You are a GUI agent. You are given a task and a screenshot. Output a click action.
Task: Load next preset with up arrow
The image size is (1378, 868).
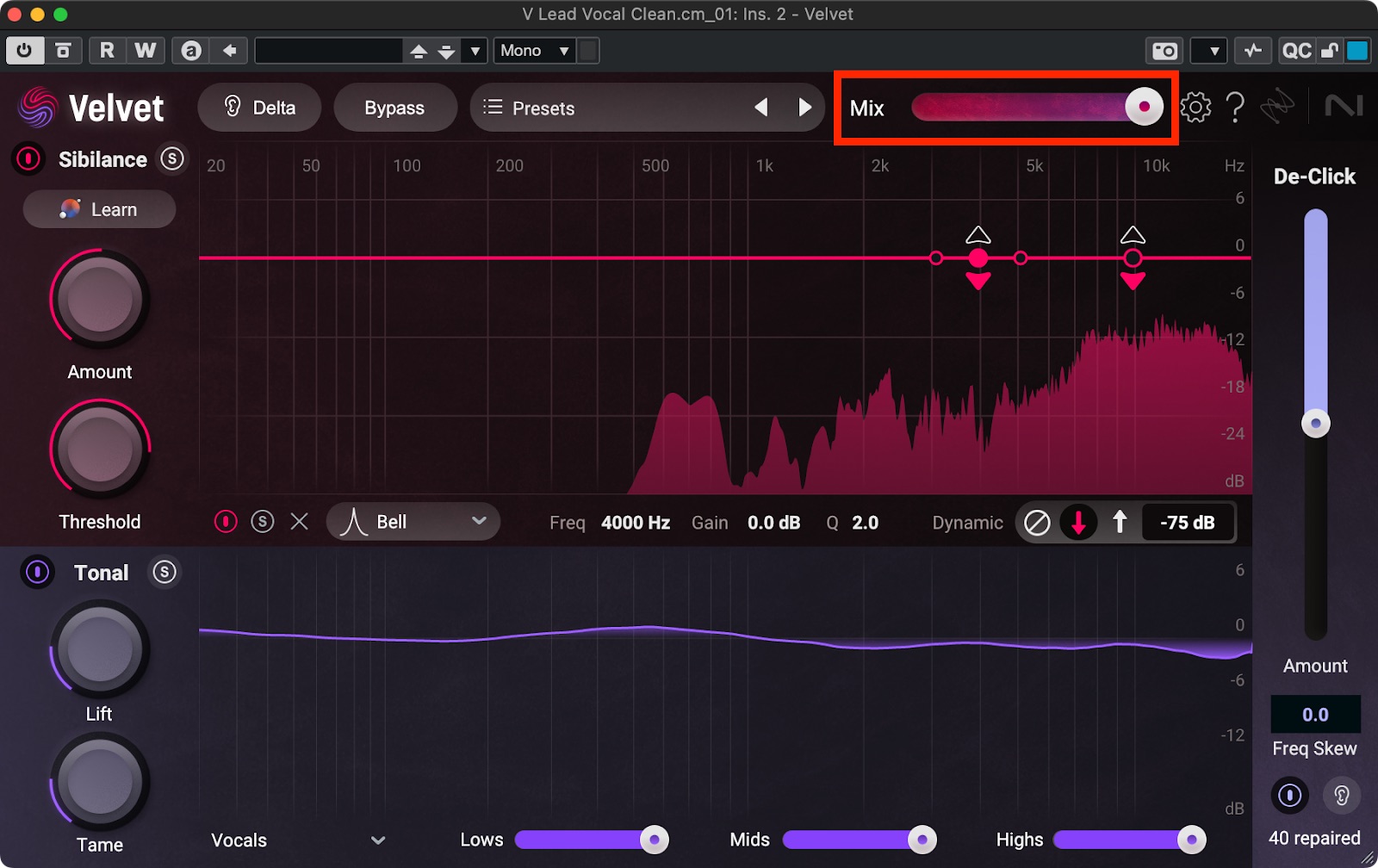tap(419, 51)
